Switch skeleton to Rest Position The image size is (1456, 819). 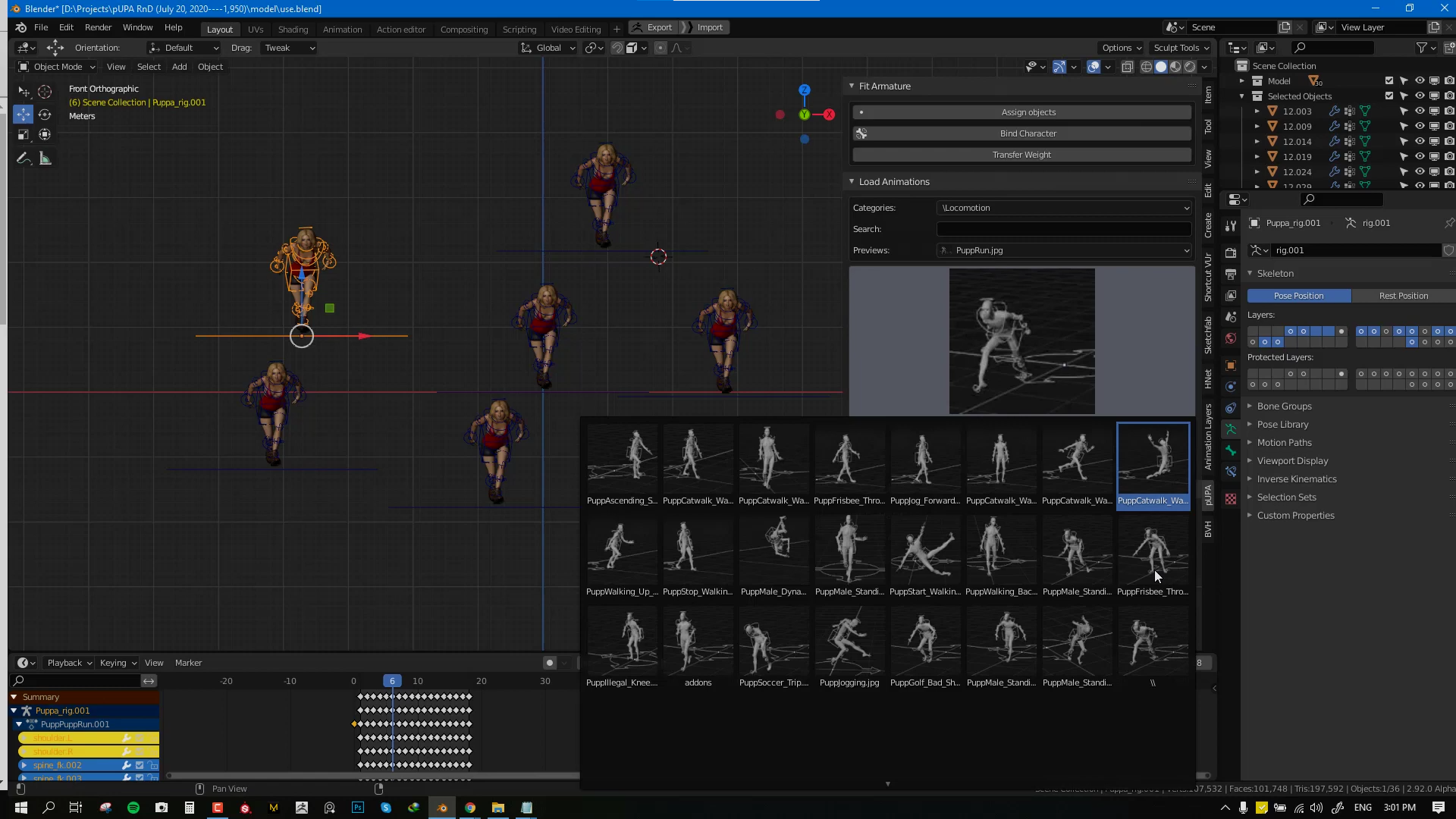[1403, 296]
